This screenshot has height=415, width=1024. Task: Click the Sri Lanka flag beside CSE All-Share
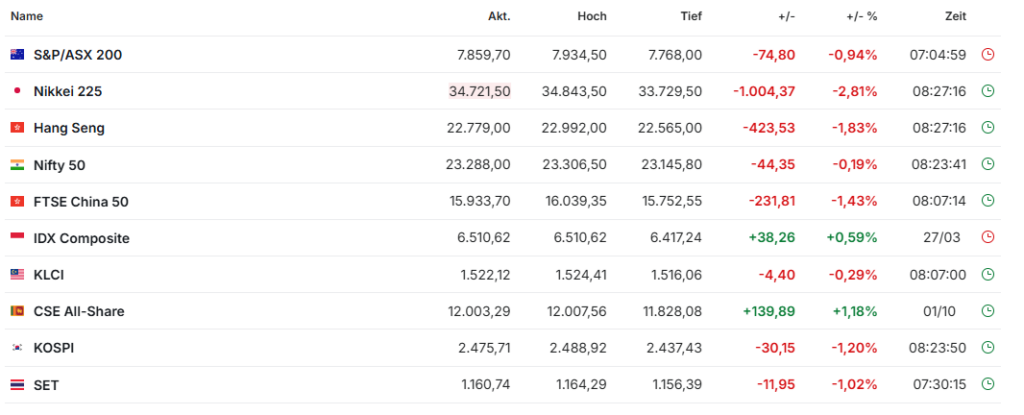click(x=17, y=311)
